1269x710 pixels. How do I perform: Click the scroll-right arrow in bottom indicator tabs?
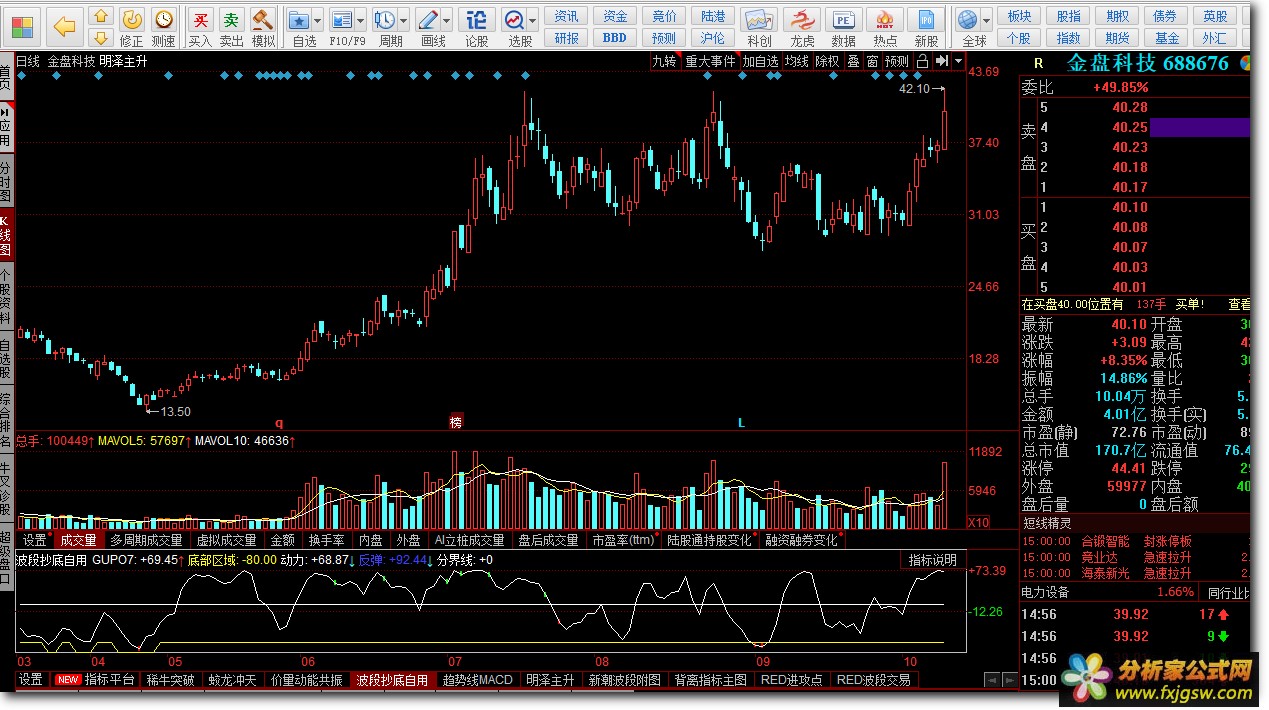1011,680
